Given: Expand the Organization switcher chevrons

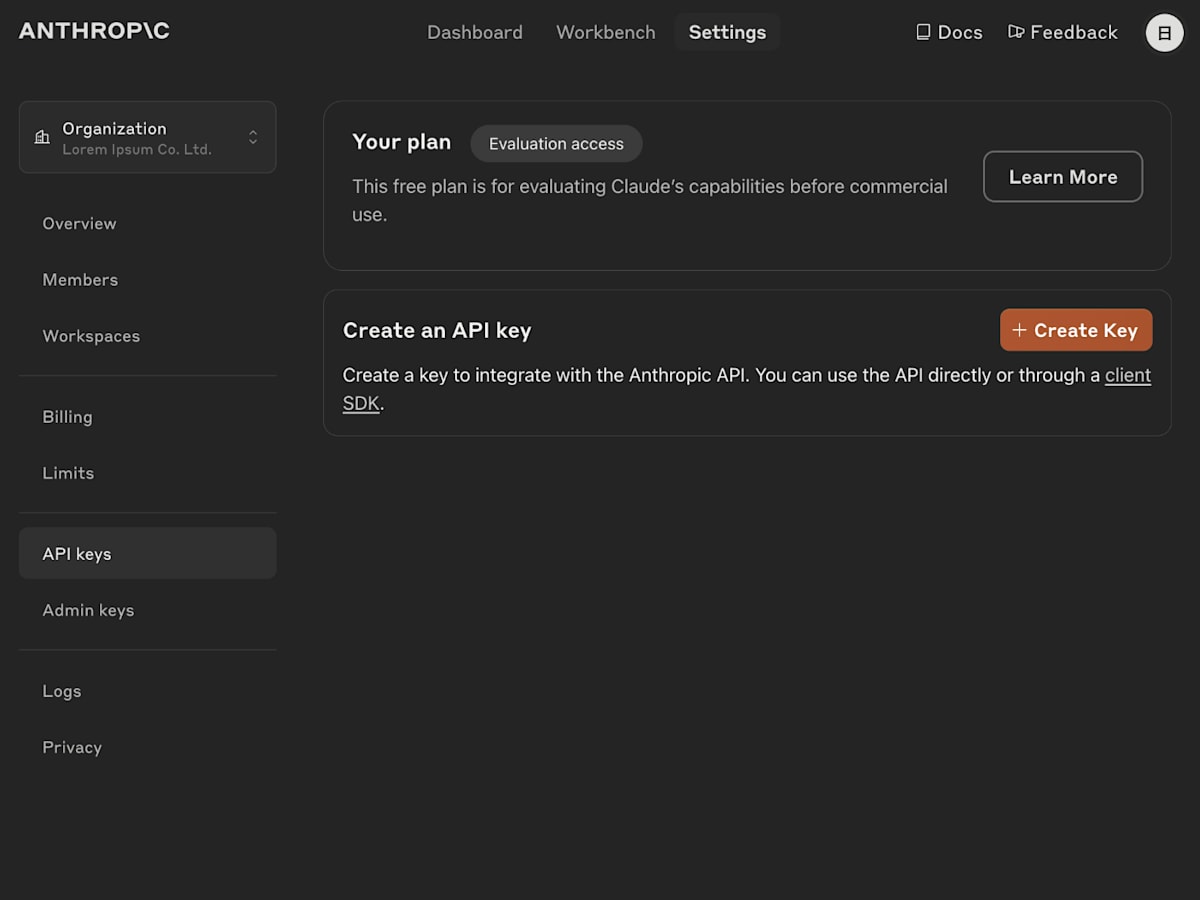Looking at the screenshot, I should click(x=253, y=137).
